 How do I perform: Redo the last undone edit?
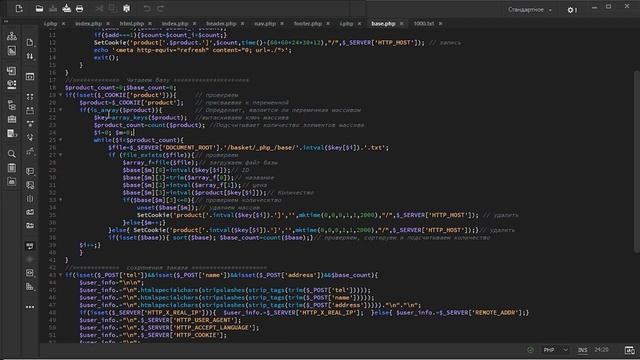[160, 9]
